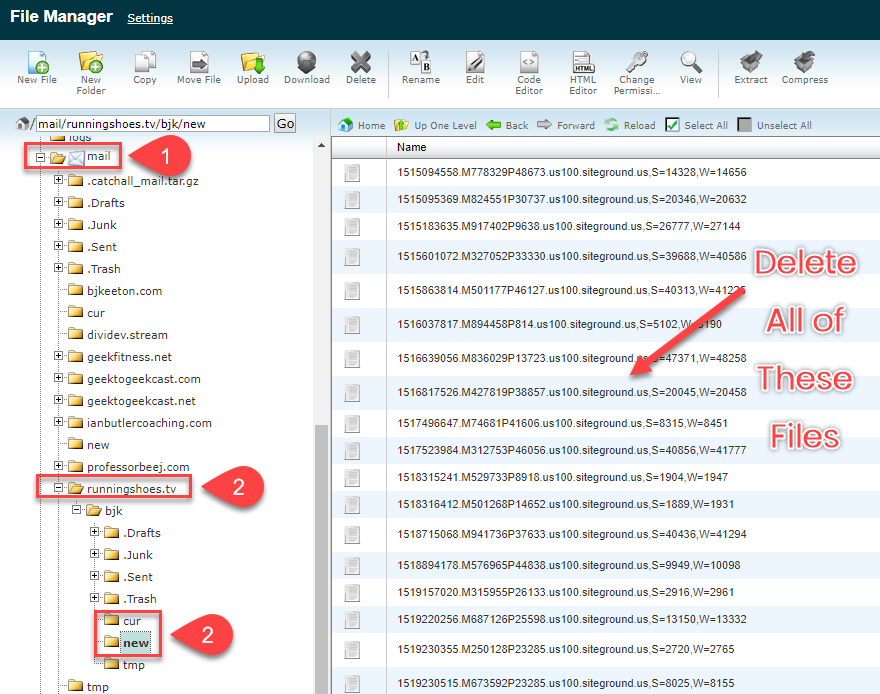
Task: Expand the .Drafts folder under mail
Action: coord(59,202)
